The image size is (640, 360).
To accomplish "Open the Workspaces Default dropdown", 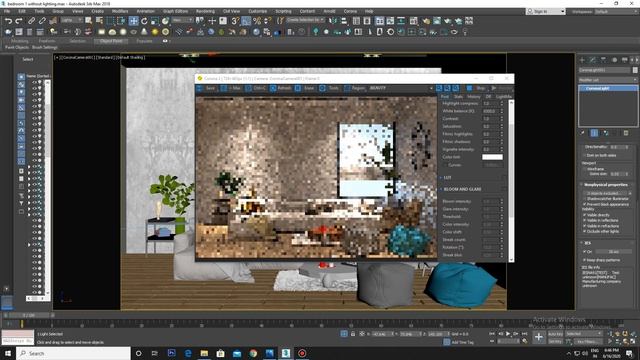I will click(616, 11).
